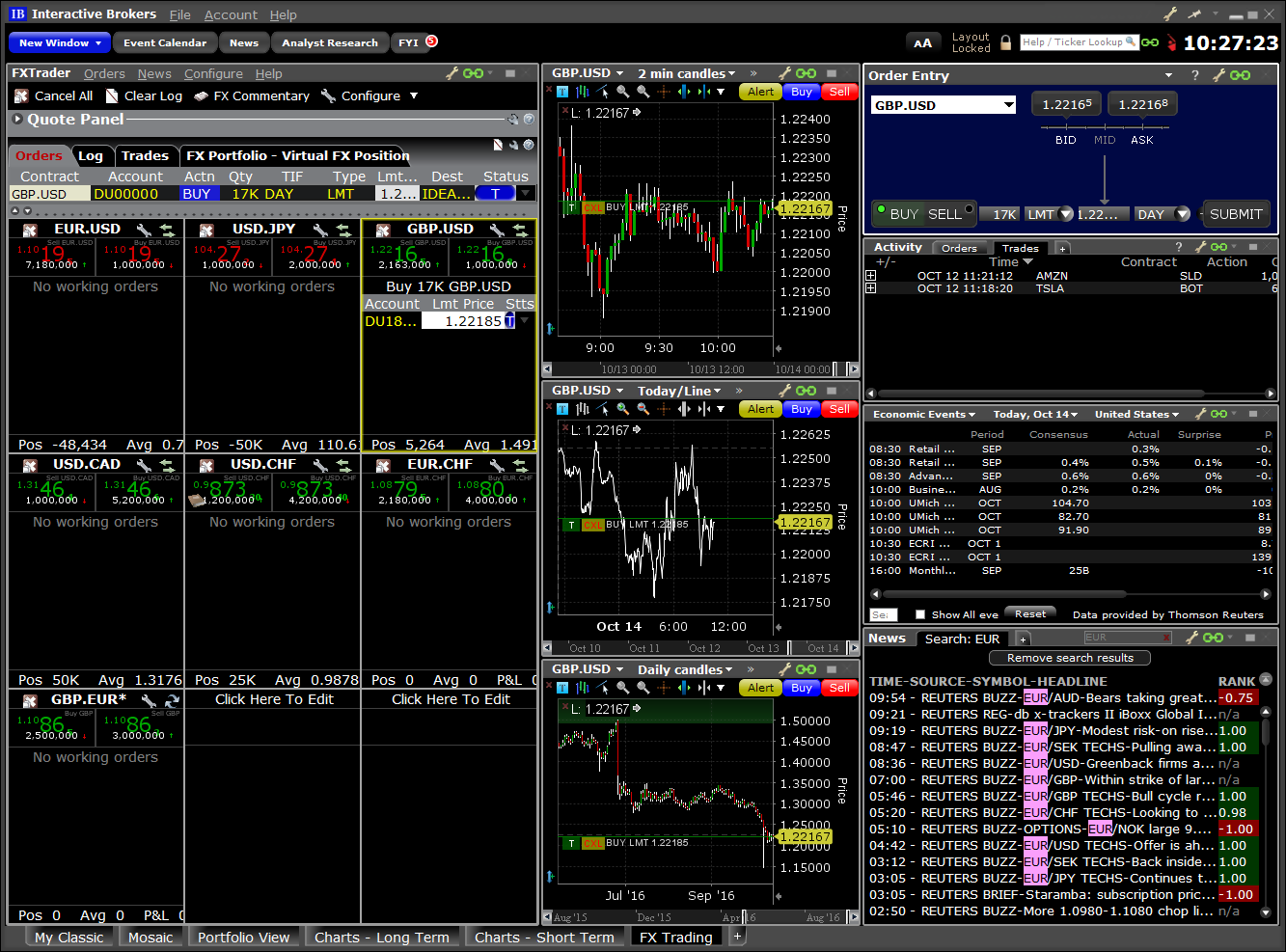Viewport: 1286px width, 952px height.
Task: Select the crosshair tool on the top chart
Action: coord(664,92)
